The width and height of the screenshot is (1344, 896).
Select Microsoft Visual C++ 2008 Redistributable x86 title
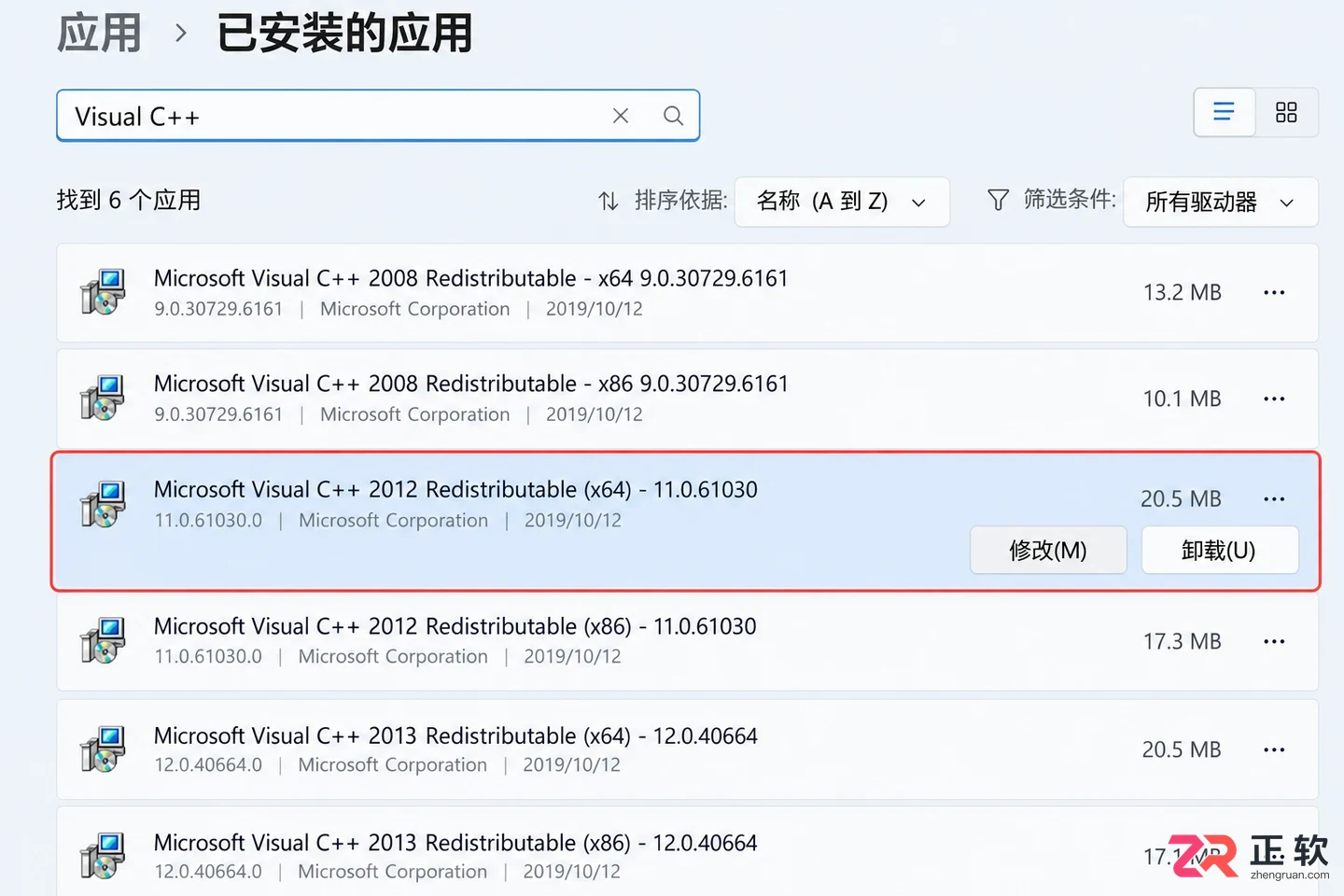470,384
